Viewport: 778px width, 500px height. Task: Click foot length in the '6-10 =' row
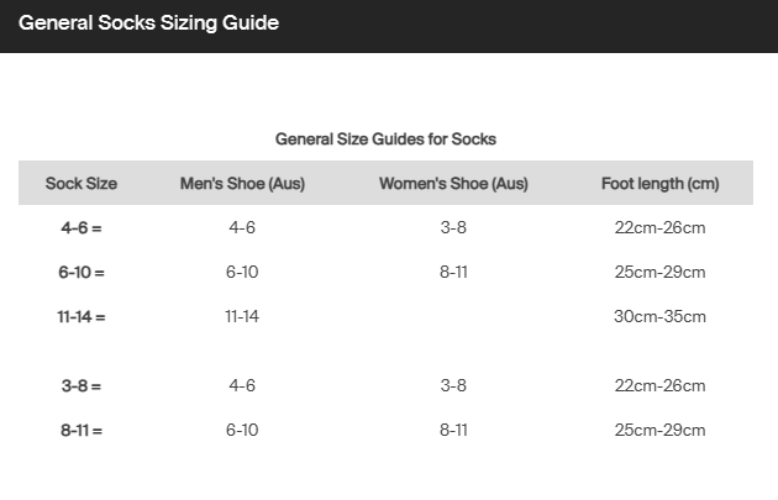click(x=660, y=272)
